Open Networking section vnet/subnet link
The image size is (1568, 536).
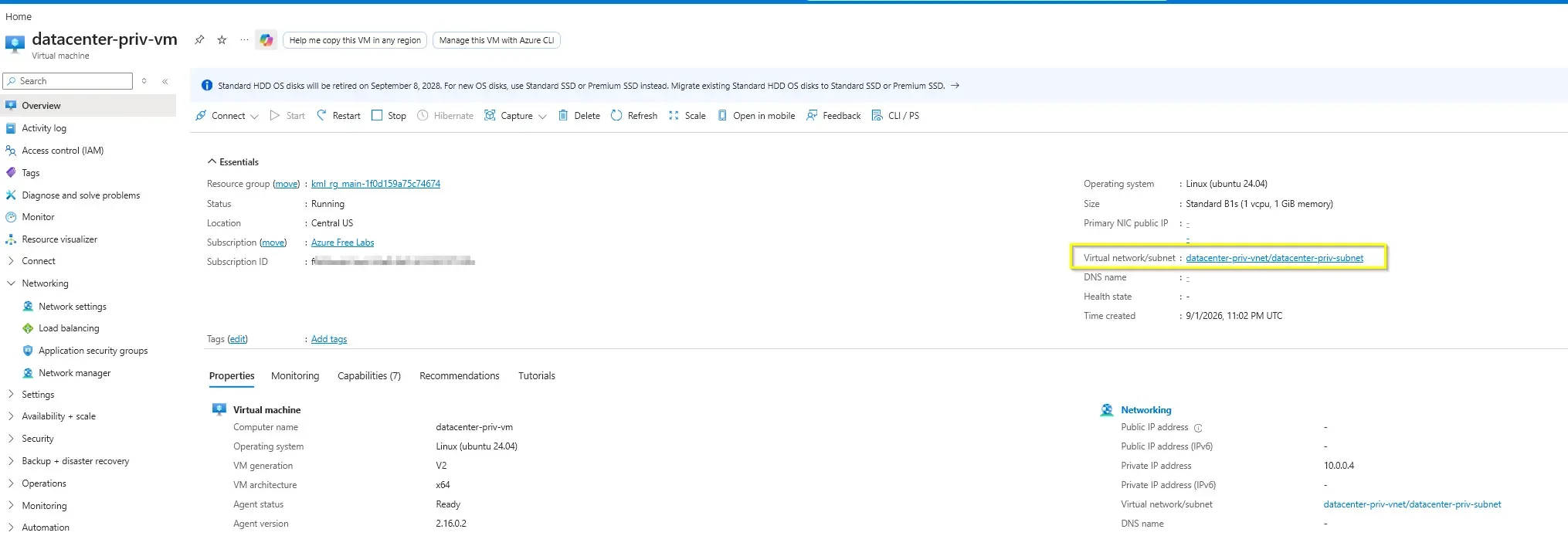click(1412, 504)
